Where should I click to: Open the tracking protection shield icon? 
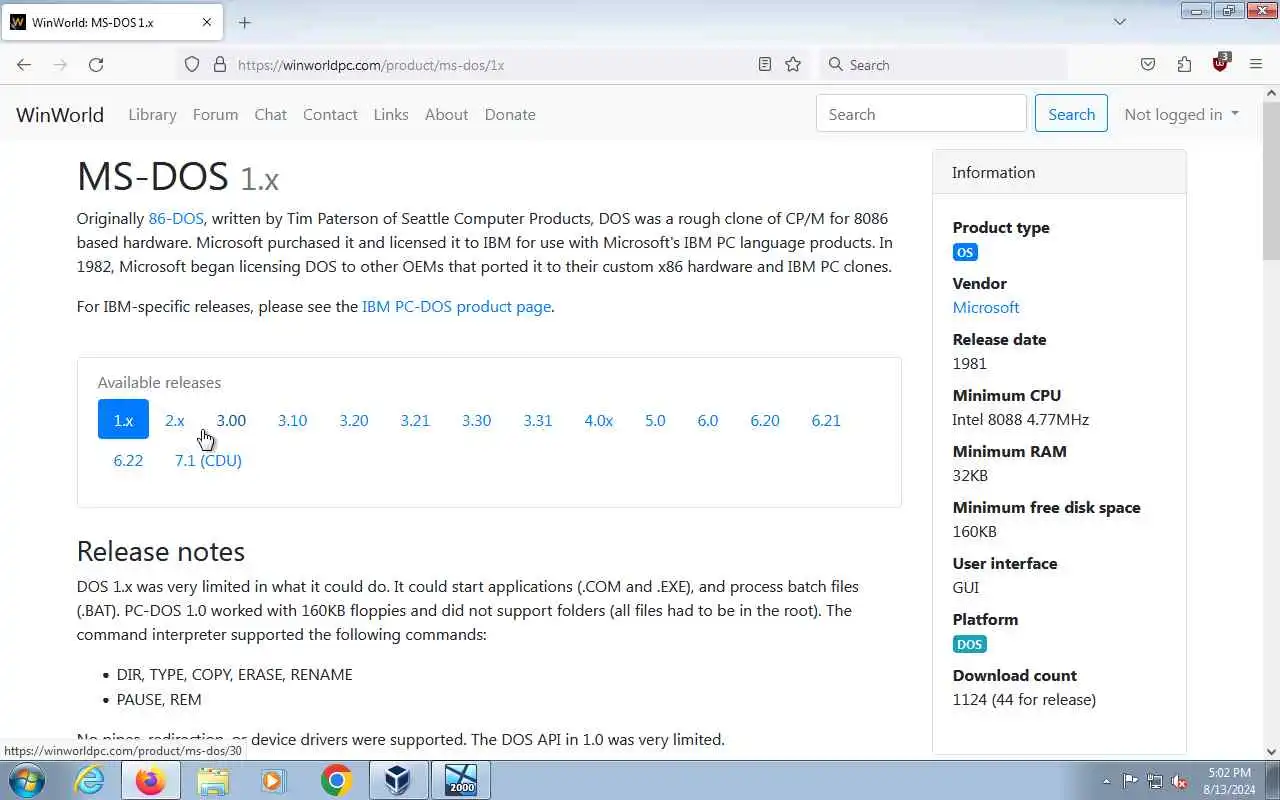point(192,64)
